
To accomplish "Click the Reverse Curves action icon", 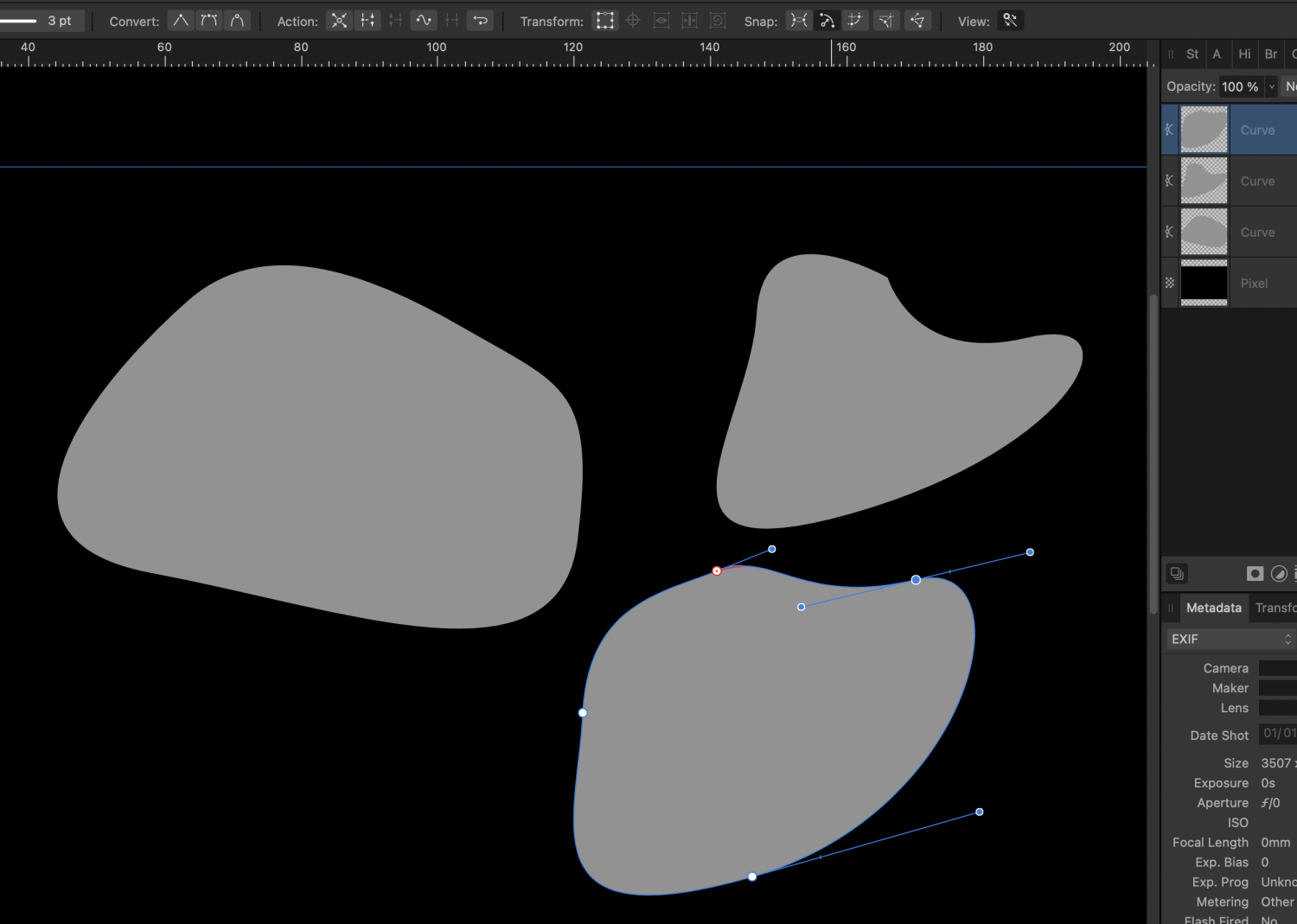I will click(480, 20).
